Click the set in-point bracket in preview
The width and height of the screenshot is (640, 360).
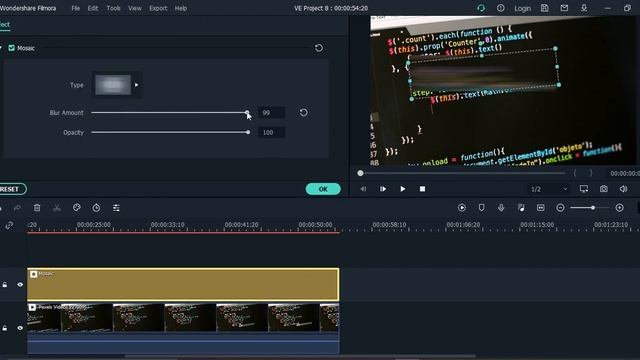tap(575, 173)
